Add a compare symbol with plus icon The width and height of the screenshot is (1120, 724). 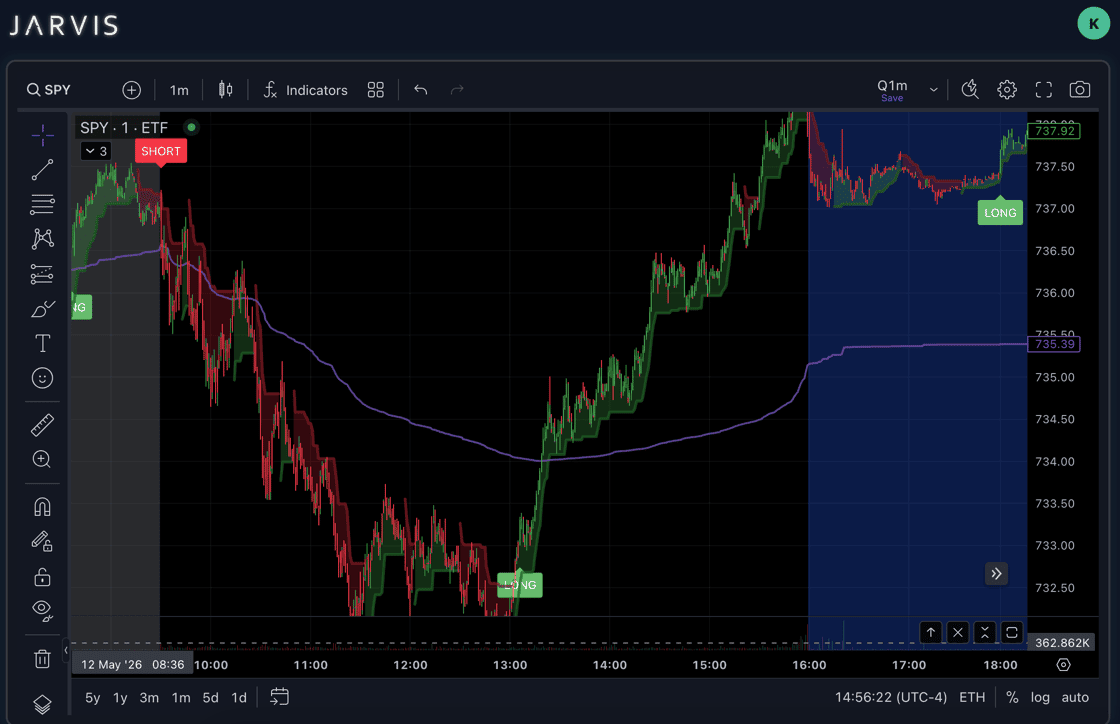(131, 90)
